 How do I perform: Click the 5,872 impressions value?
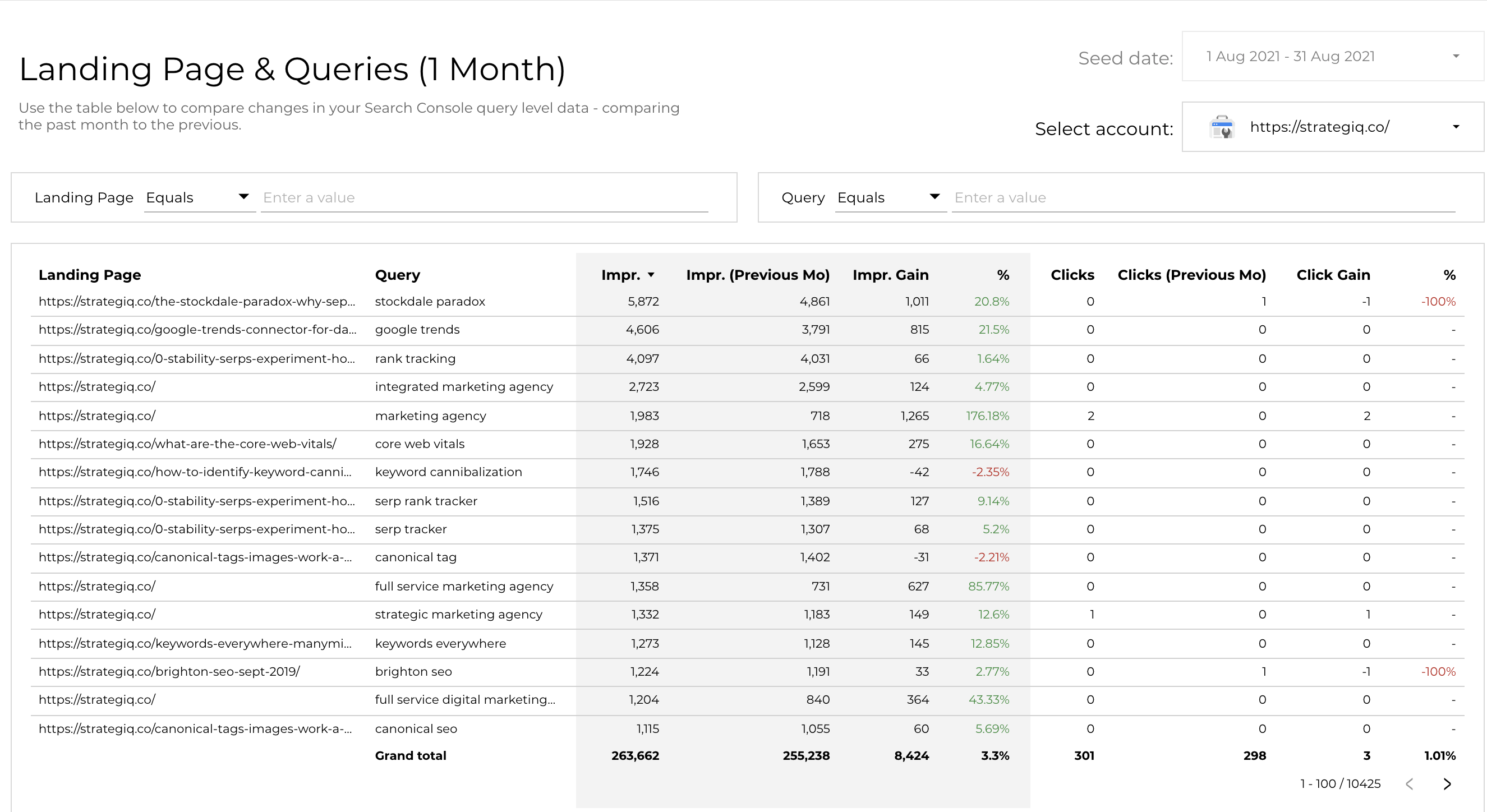click(x=643, y=301)
